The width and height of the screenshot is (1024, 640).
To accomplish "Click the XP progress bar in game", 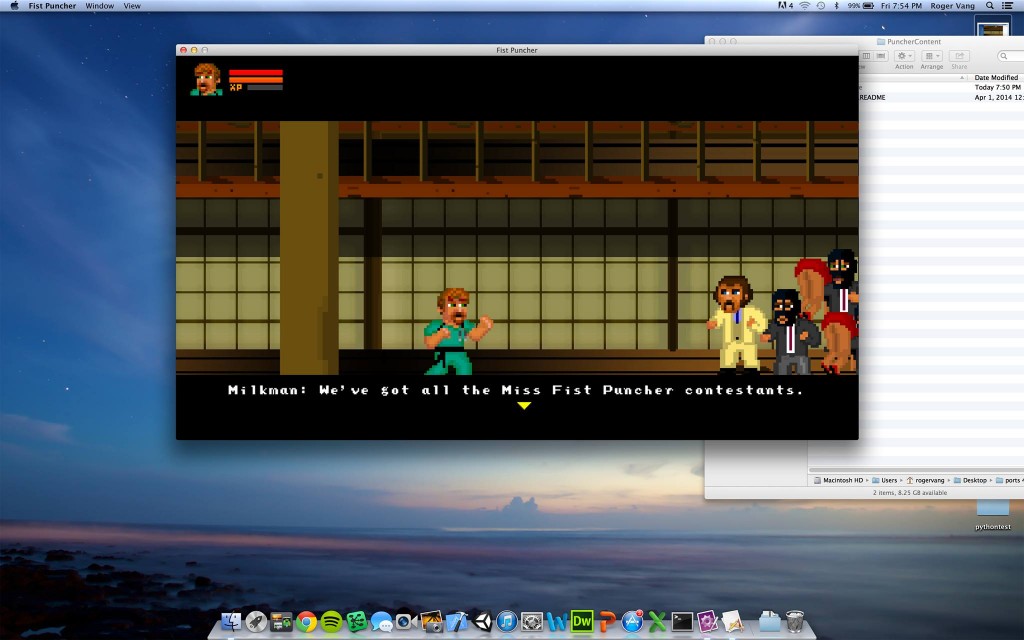I will click(x=264, y=88).
